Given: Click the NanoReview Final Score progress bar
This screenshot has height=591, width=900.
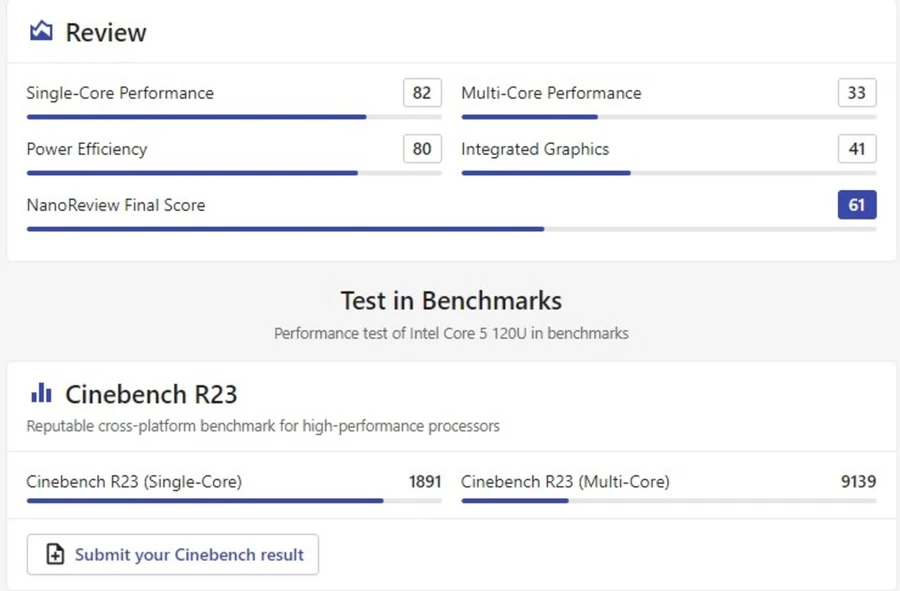Looking at the screenshot, I should click(x=452, y=229).
